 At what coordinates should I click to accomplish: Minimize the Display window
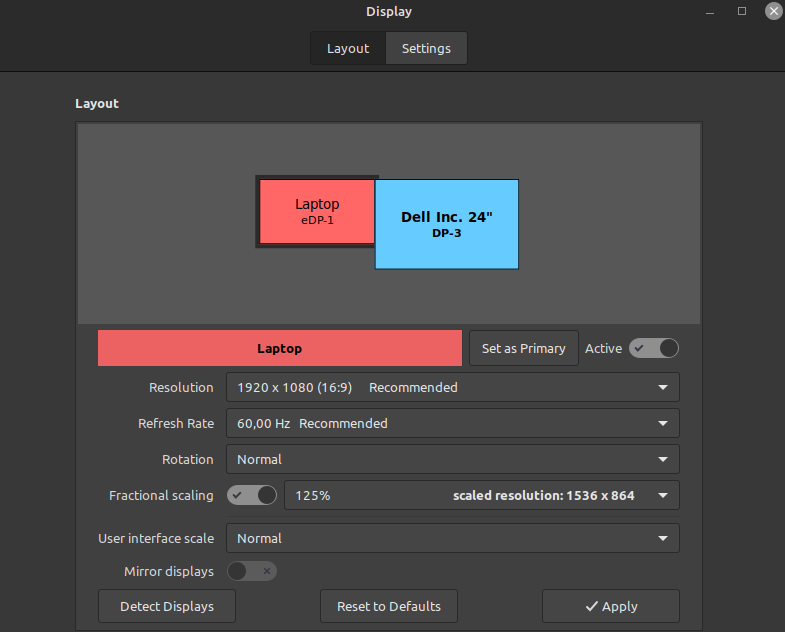coord(711,11)
